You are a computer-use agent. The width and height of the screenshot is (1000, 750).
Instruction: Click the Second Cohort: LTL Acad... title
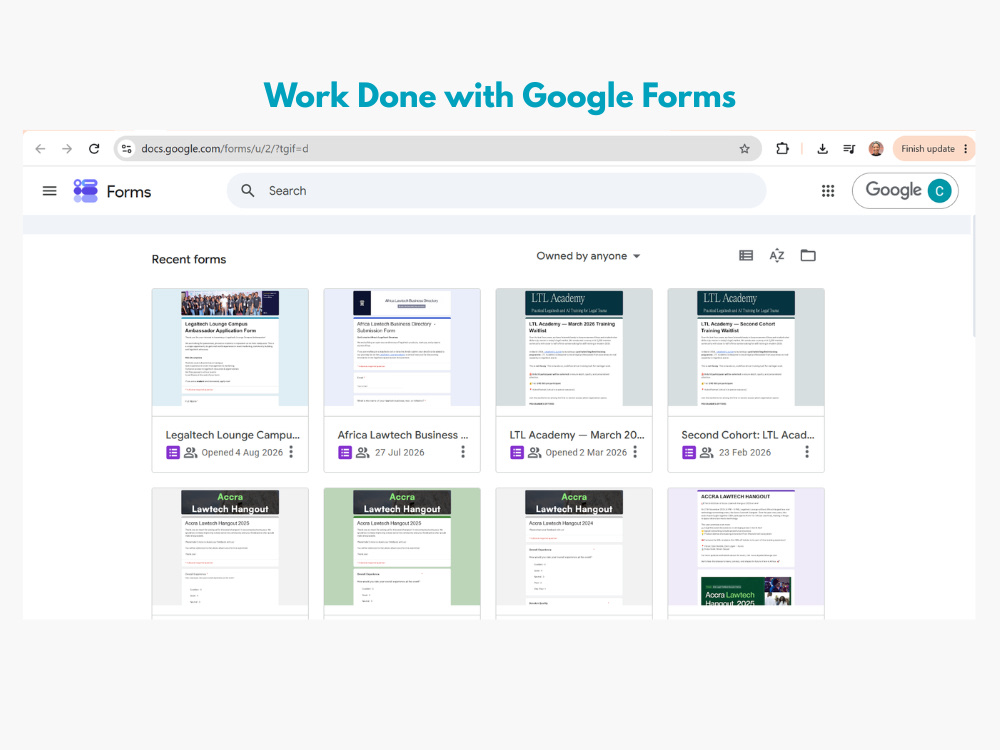(x=747, y=435)
